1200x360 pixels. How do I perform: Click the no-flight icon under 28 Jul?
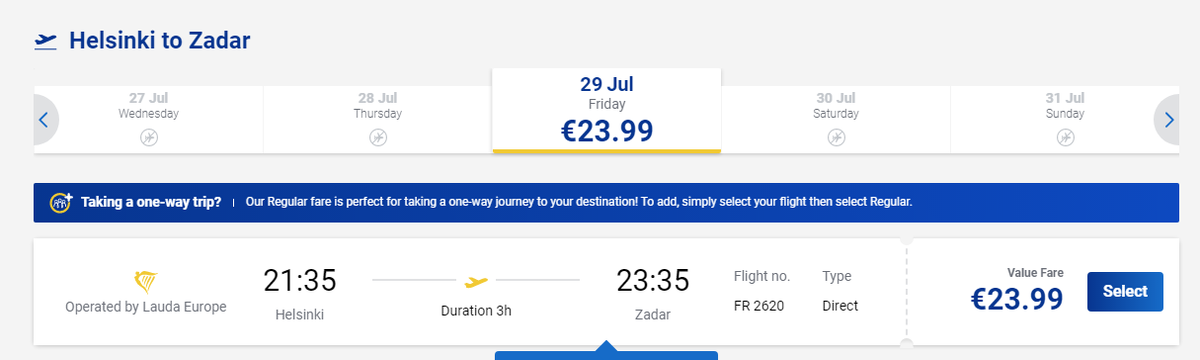(378, 137)
